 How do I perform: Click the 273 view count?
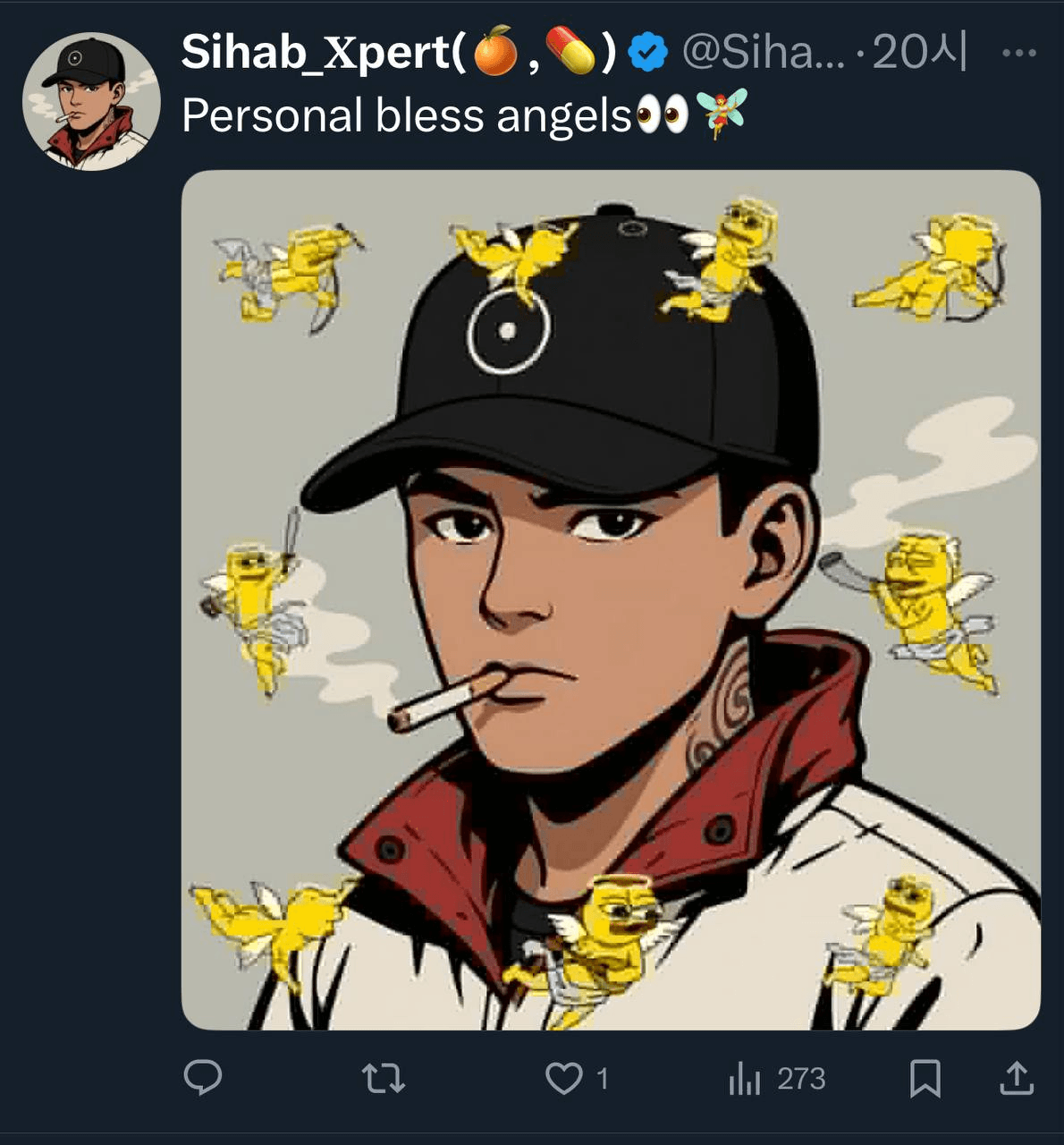click(801, 1079)
